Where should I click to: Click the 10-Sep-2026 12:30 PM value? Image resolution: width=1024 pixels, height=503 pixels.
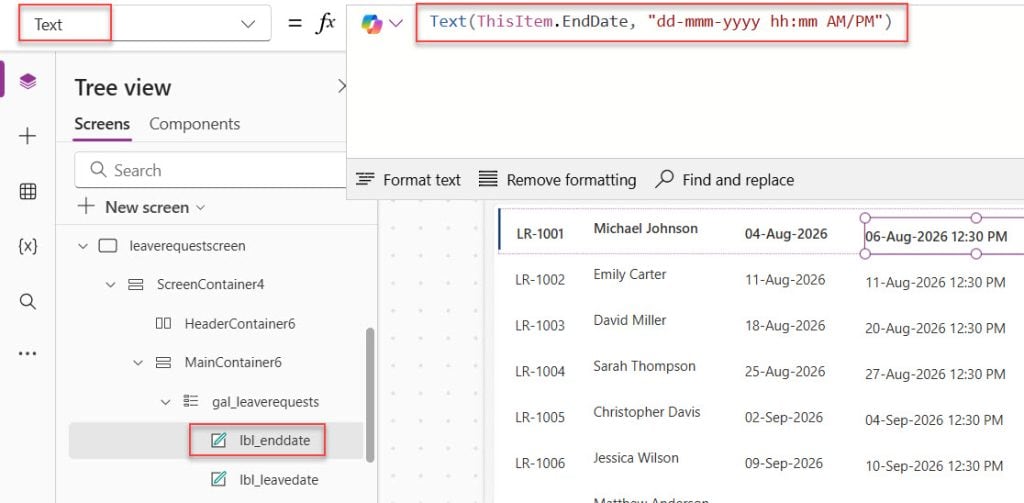[934, 466]
